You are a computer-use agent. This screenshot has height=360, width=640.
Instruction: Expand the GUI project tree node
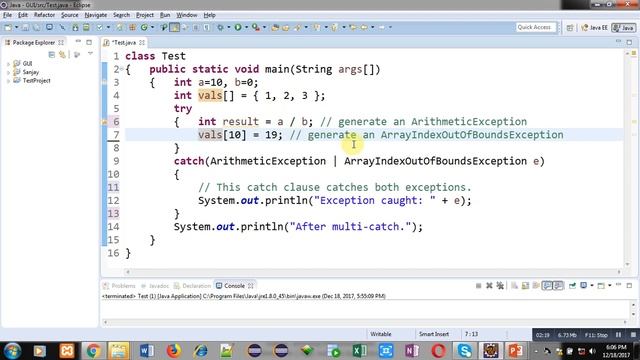[9, 64]
